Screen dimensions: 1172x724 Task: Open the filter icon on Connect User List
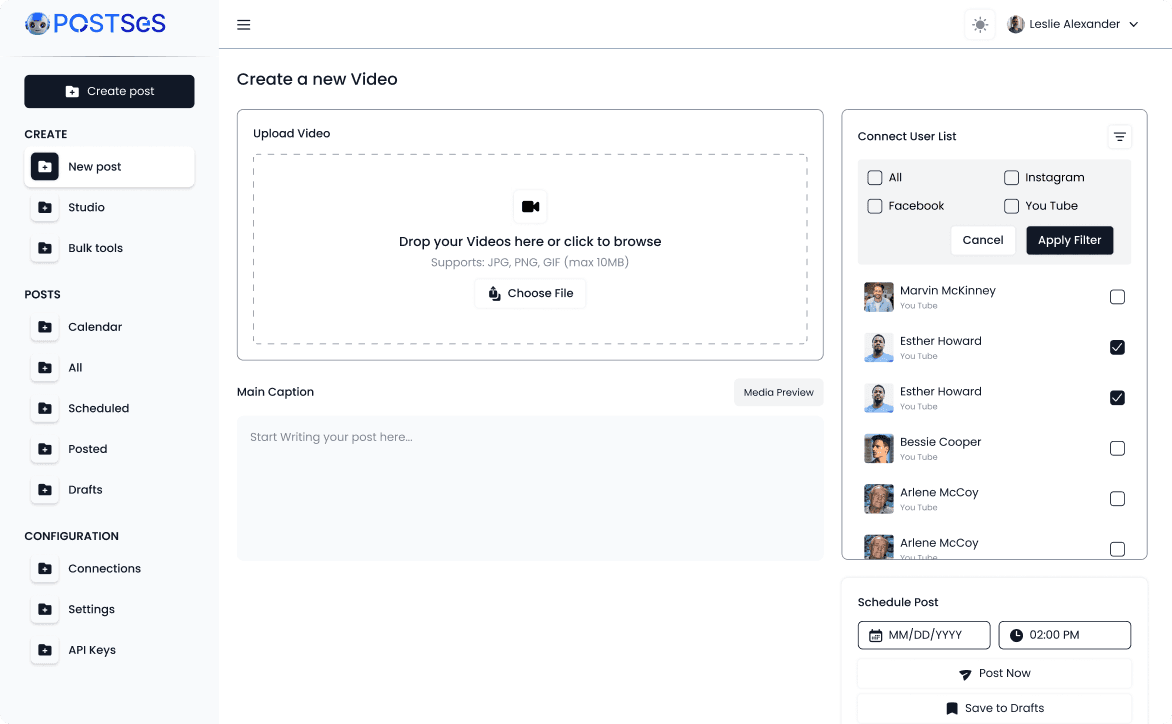[1119, 136]
